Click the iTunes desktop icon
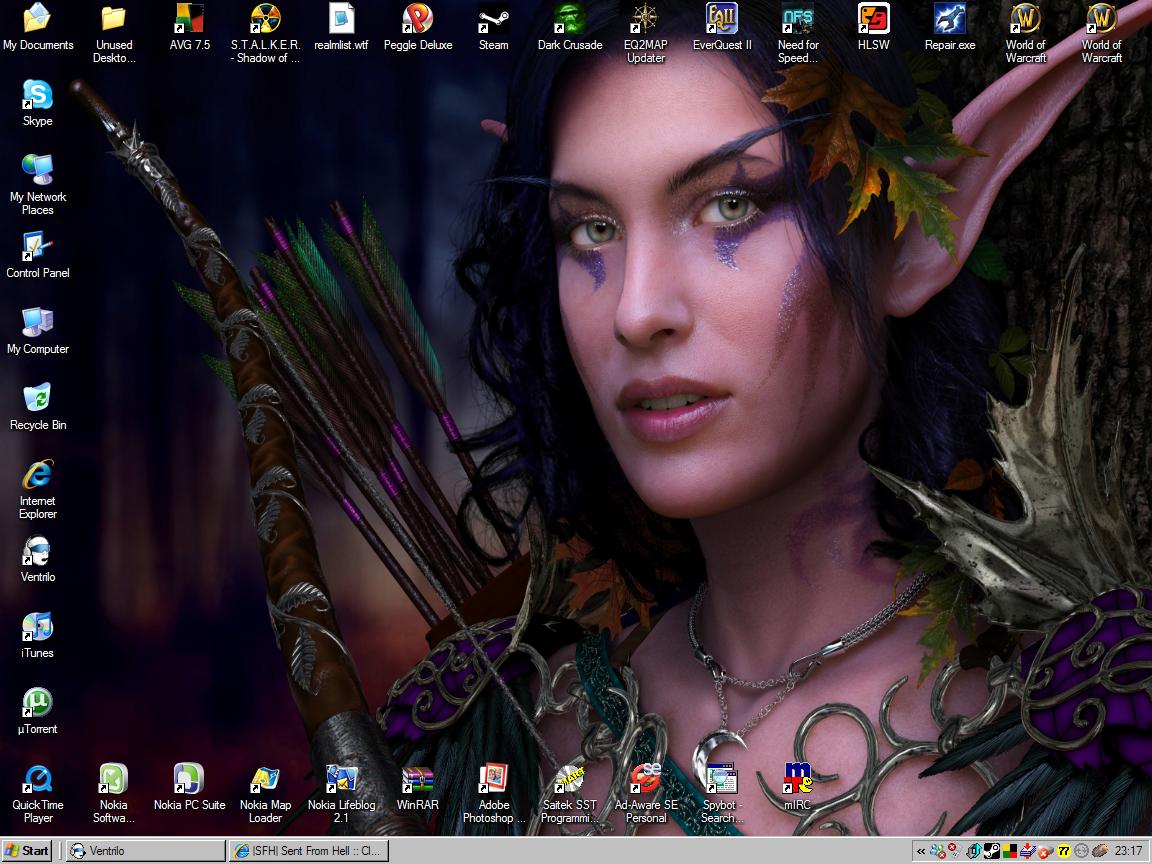Screen dimensions: 1152x864 click(x=37, y=635)
